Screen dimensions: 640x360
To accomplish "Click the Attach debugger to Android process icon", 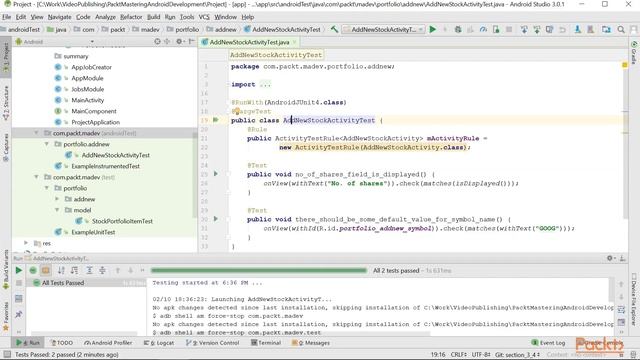I will coord(496,29).
